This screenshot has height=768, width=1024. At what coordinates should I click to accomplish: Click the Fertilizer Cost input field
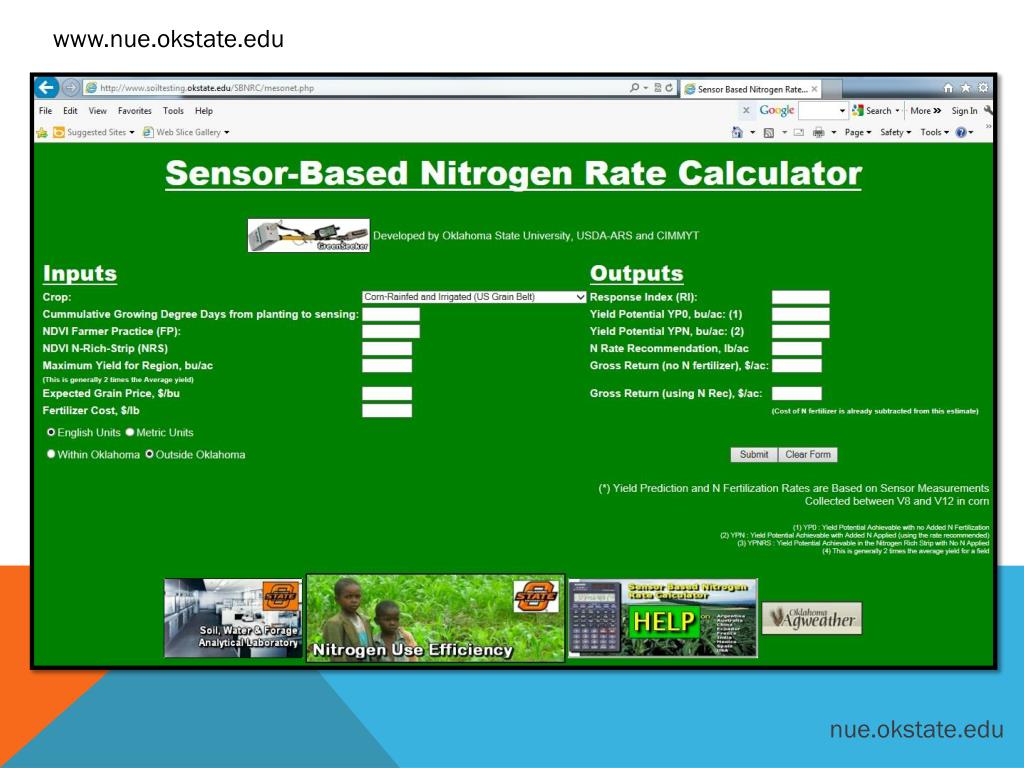tap(387, 410)
